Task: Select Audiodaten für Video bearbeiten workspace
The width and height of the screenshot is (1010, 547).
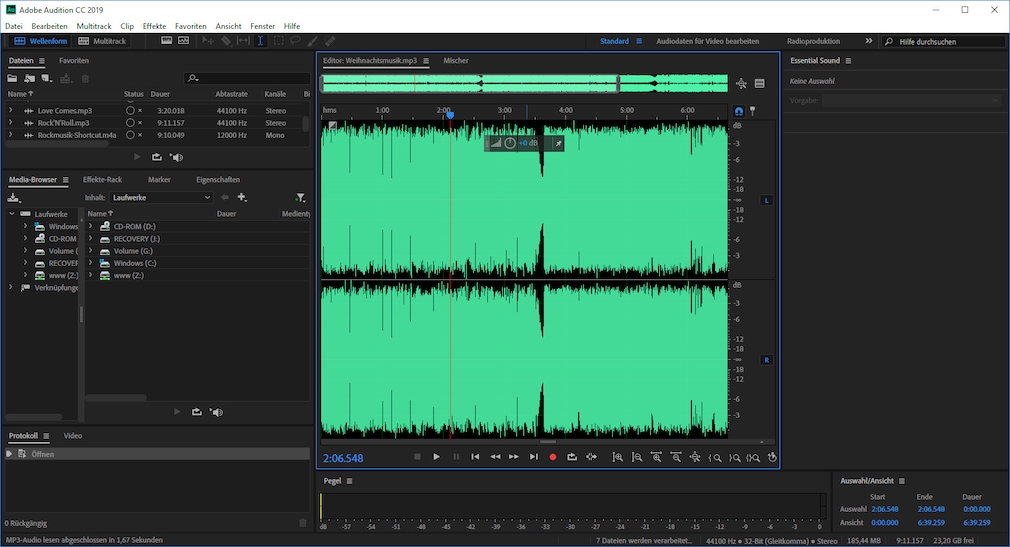Action: click(x=707, y=41)
